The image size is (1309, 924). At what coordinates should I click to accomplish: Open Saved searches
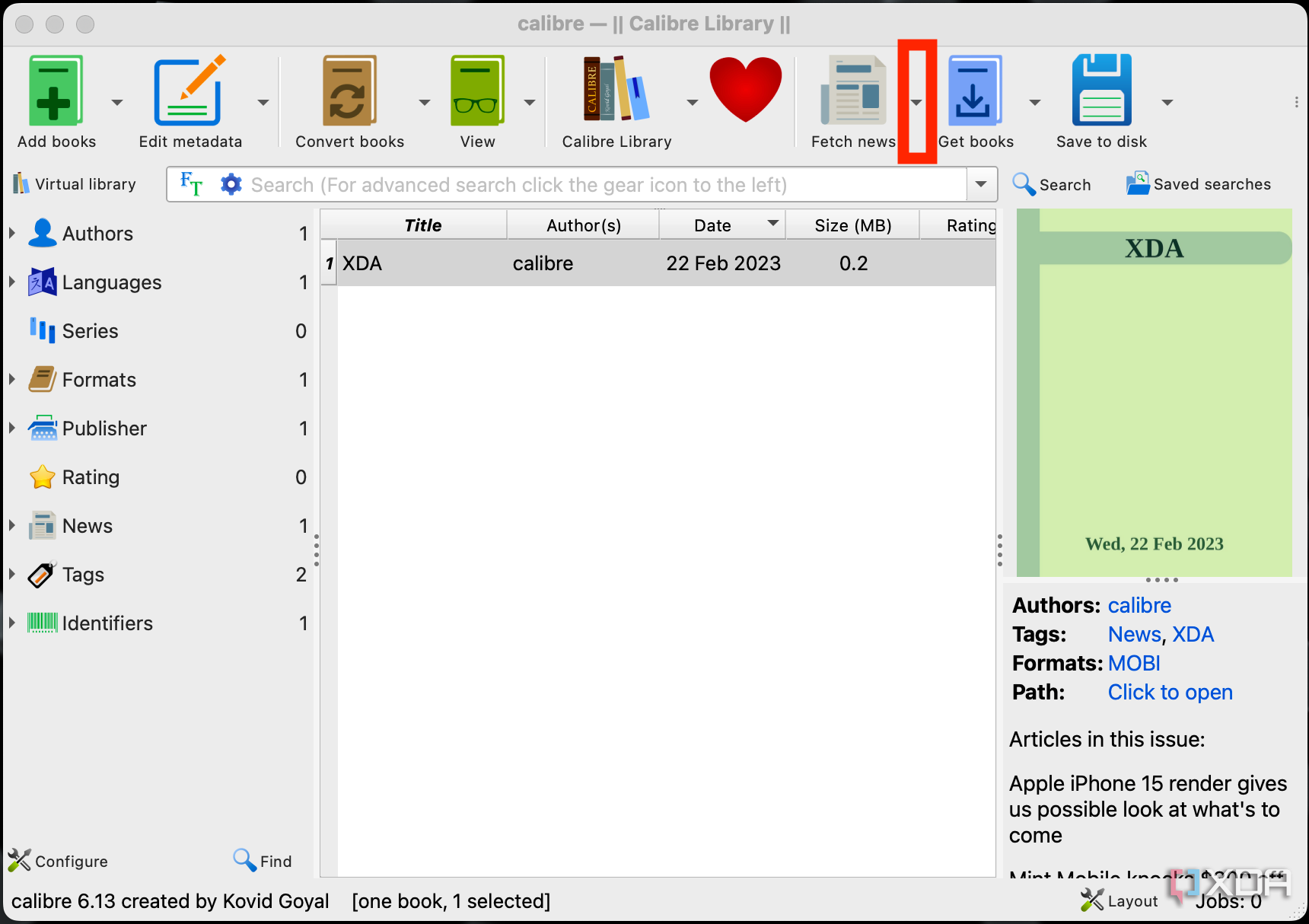coord(1199,184)
